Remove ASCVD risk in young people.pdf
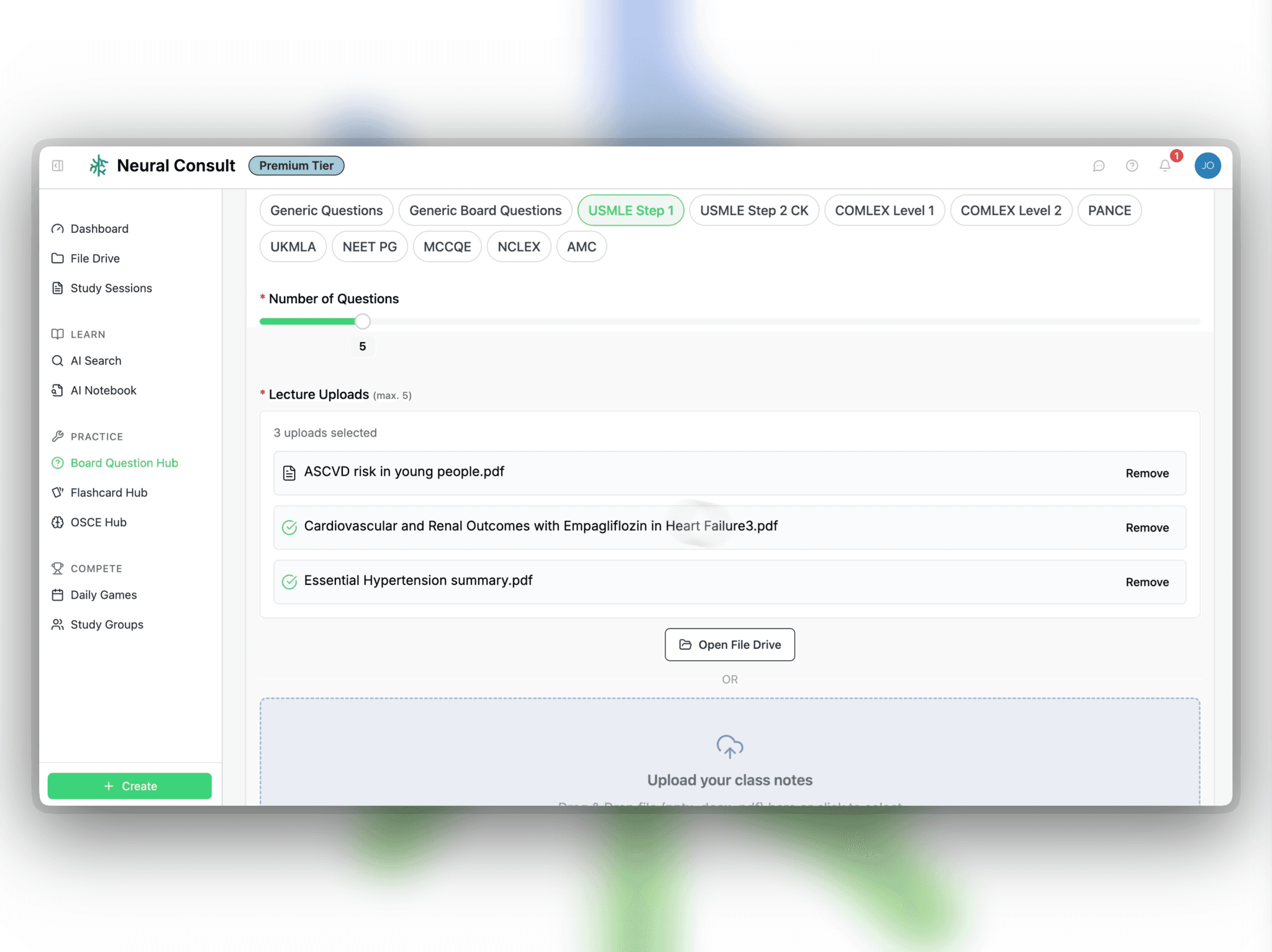 click(x=1147, y=473)
